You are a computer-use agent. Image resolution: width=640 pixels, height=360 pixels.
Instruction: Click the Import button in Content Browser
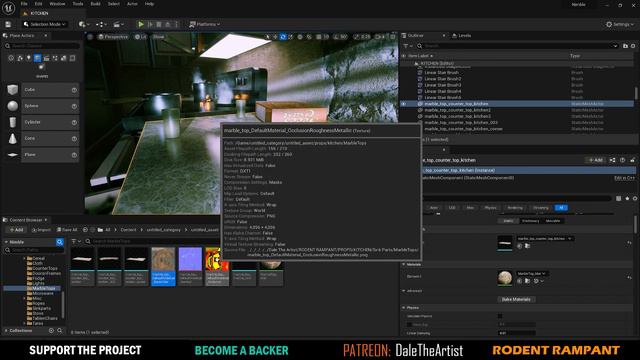click(x=41, y=230)
